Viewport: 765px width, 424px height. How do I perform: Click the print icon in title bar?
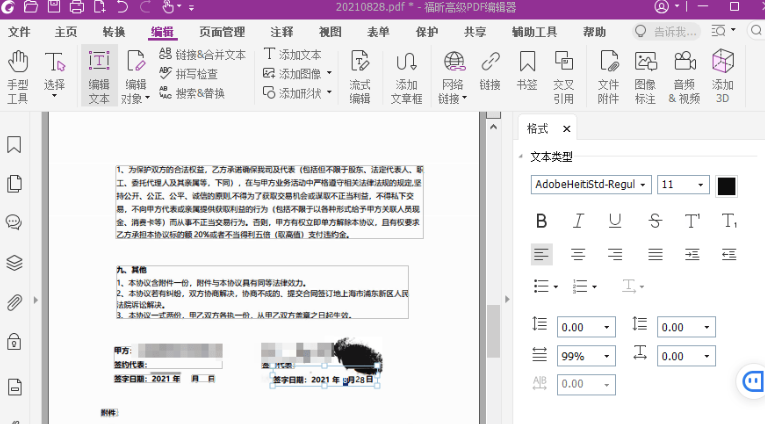77,7
